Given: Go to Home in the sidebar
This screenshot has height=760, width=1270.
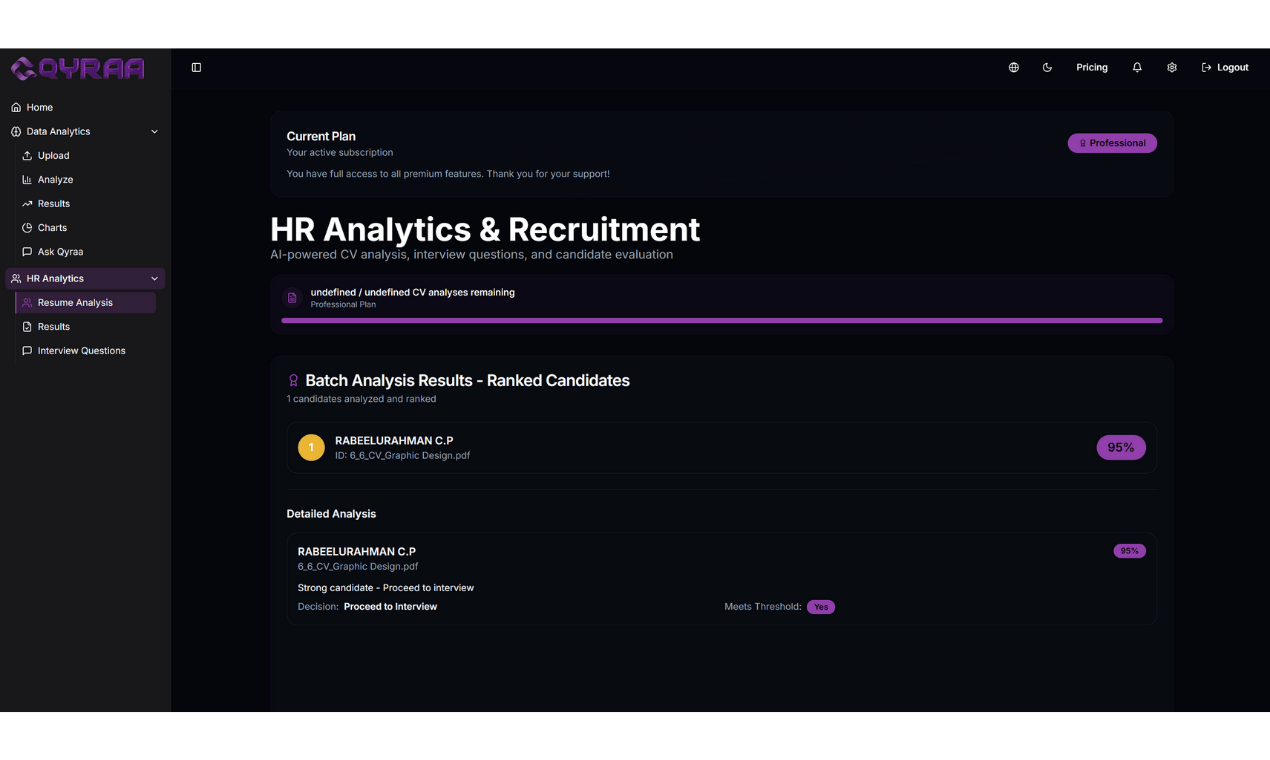Looking at the screenshot, I should [38, 107].
